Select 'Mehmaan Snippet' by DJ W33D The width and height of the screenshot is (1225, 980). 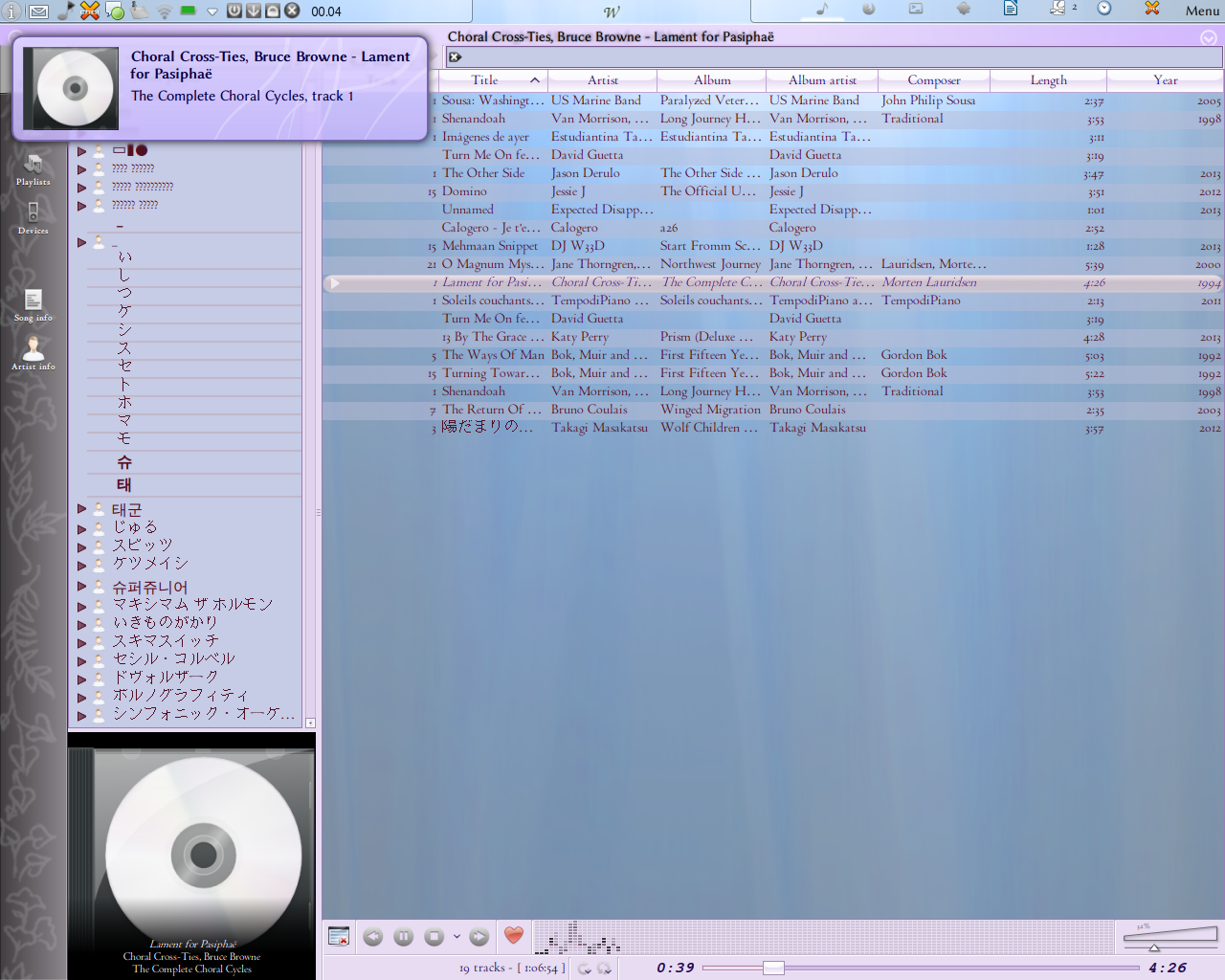[773, 246]
